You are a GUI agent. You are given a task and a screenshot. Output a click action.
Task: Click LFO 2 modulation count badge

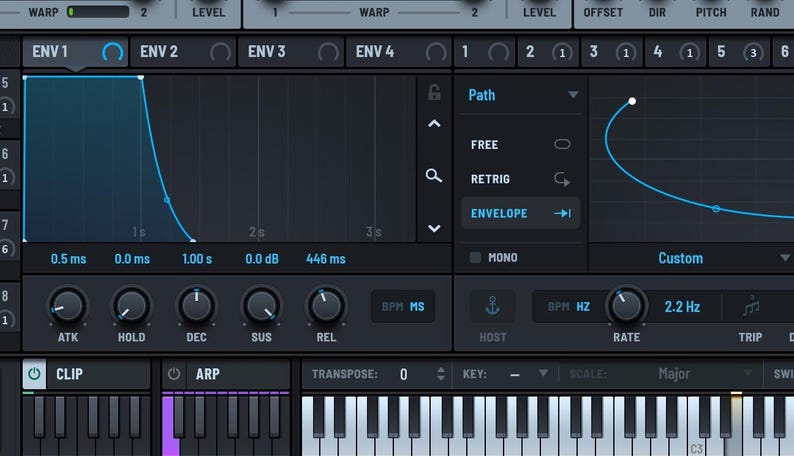tap(562, 53)
